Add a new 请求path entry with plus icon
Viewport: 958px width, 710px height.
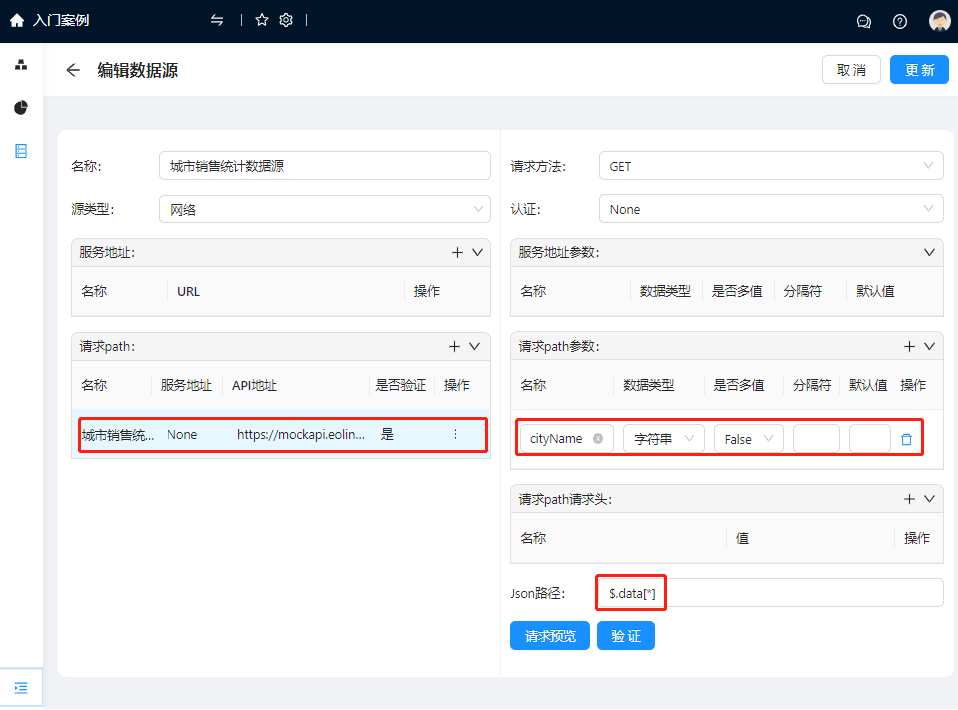pyautogui.click(x=454, y=346)
